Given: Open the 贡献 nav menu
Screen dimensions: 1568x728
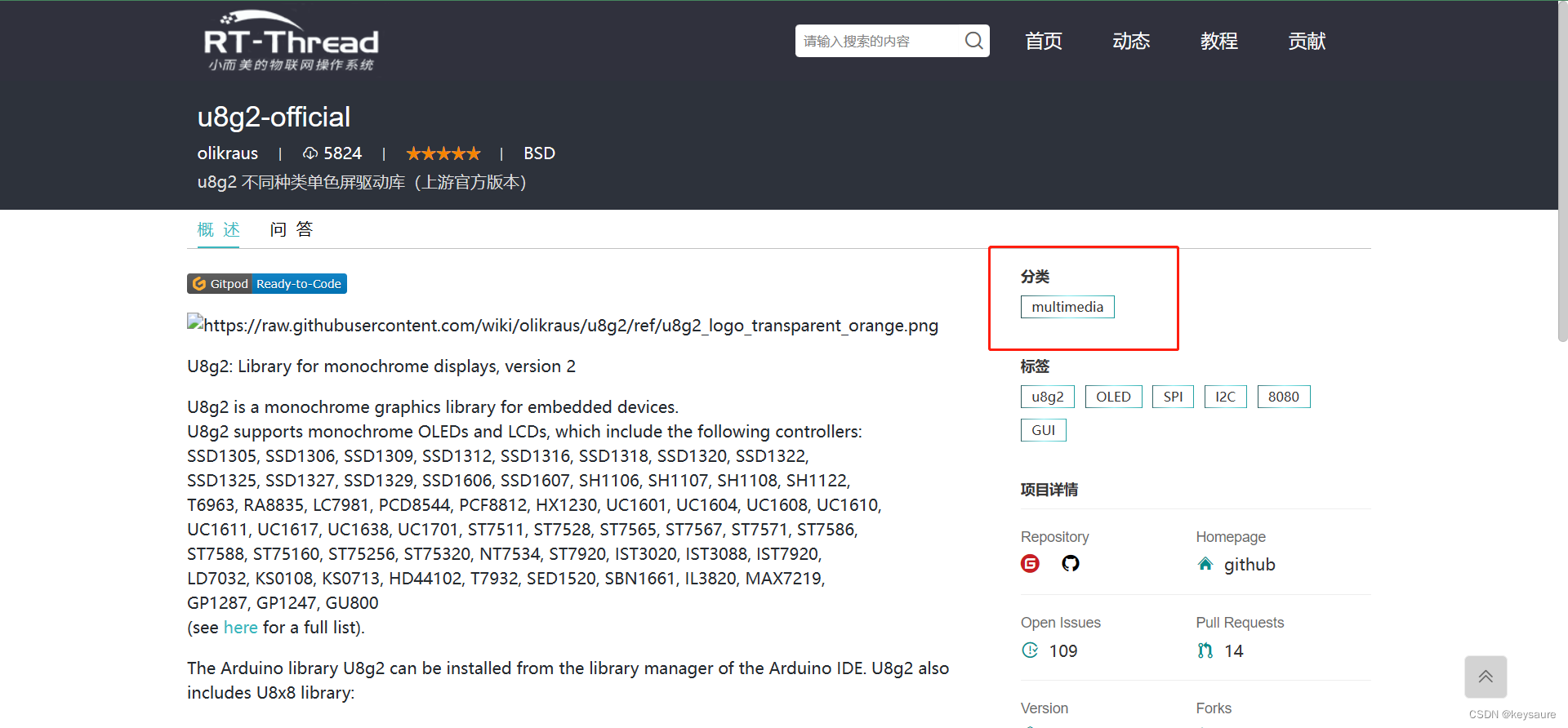Looking at the screenshot, I should [1307, 41].
